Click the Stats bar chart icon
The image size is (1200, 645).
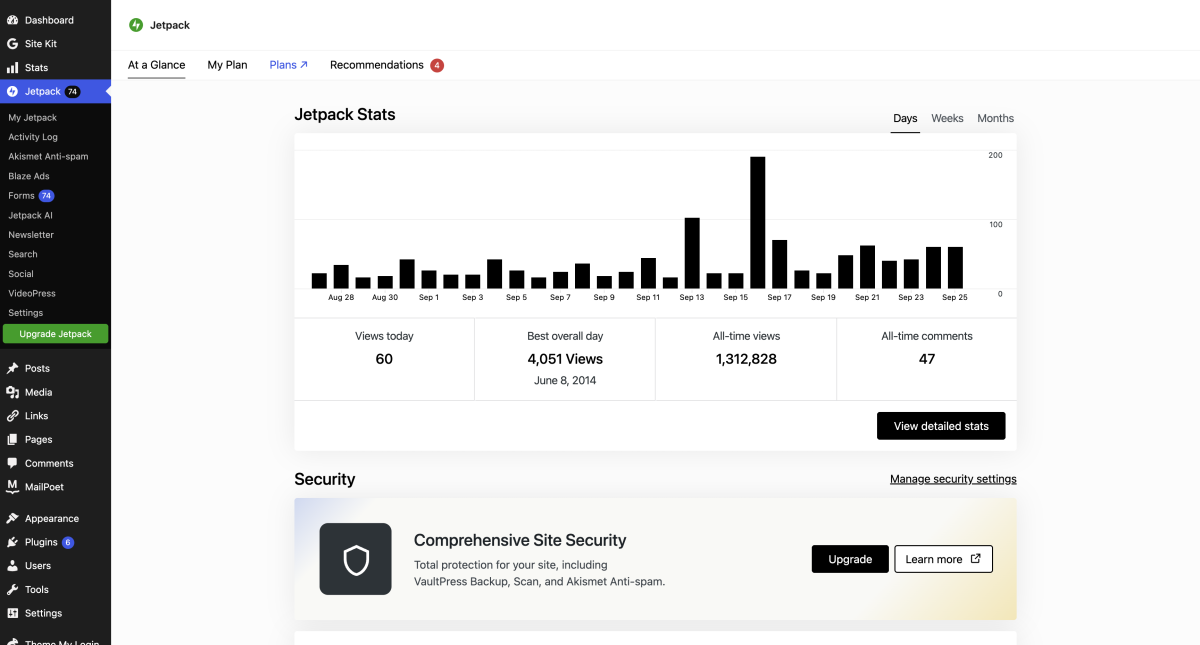pyautogui.click(x=13, y=68)
